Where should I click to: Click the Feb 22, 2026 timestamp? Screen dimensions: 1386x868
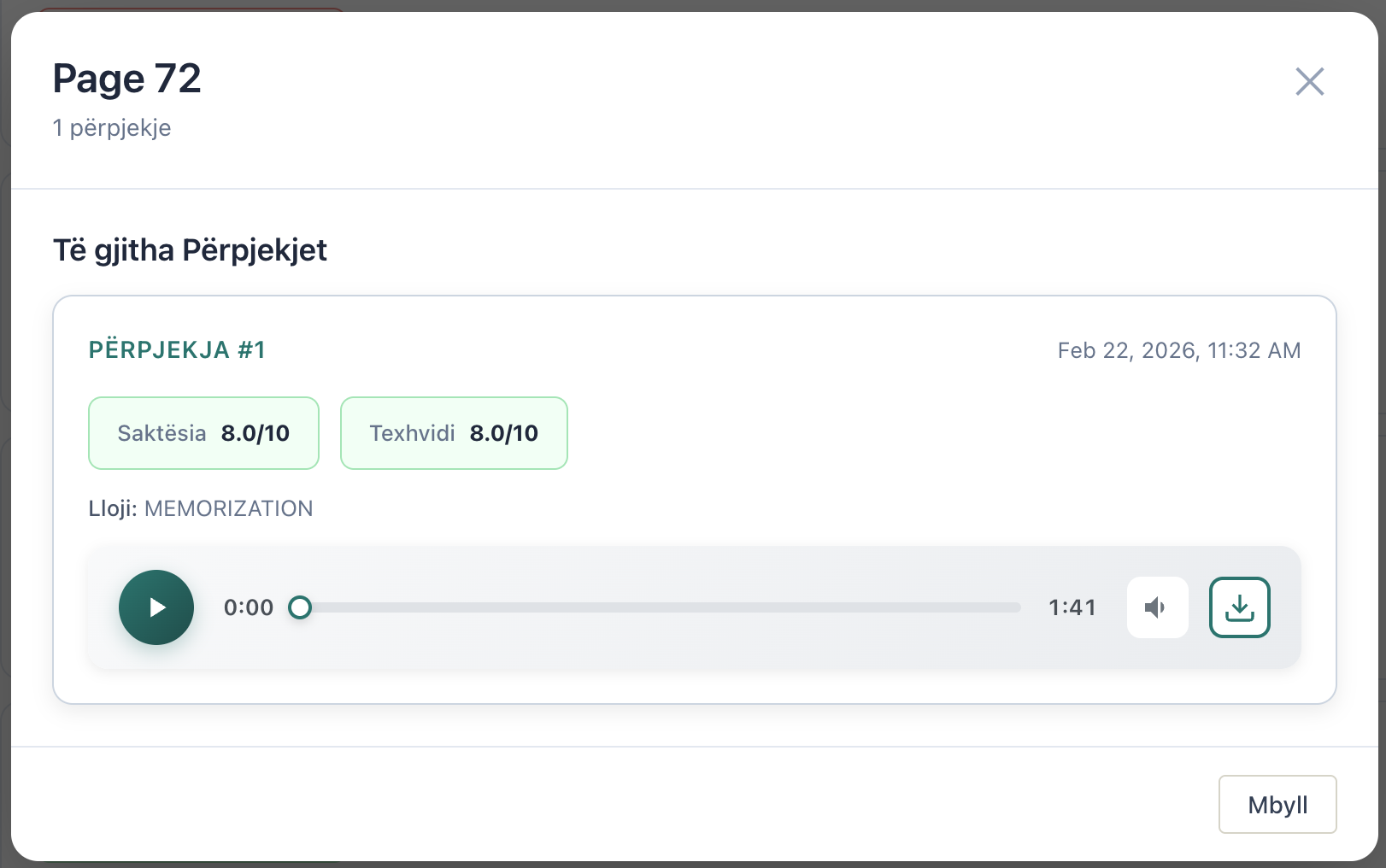click(x=1178, y=350)
